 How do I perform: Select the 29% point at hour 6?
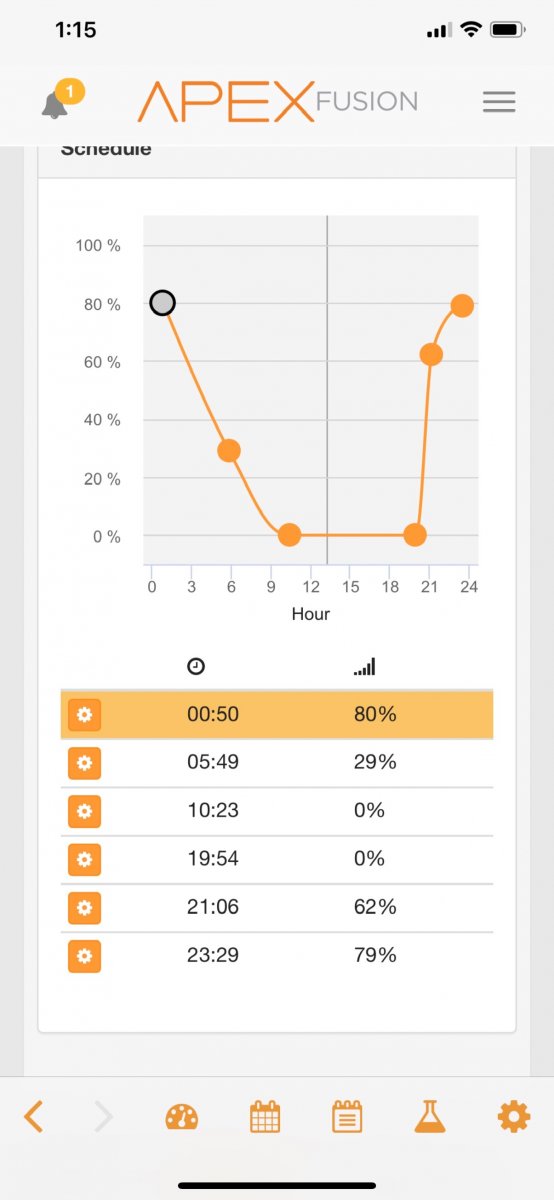tap(229, 451)
